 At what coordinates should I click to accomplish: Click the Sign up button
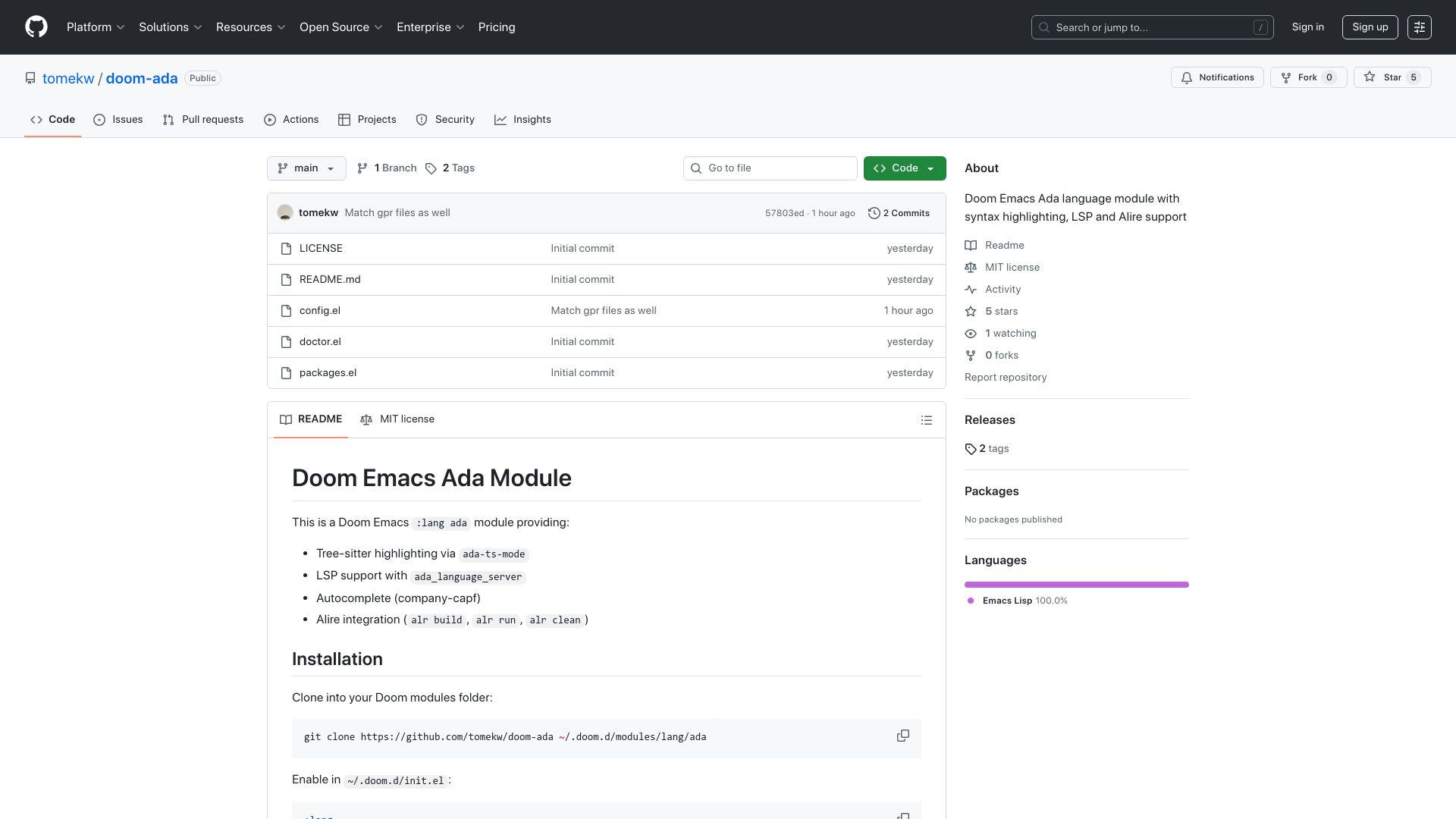point(1370,27)
